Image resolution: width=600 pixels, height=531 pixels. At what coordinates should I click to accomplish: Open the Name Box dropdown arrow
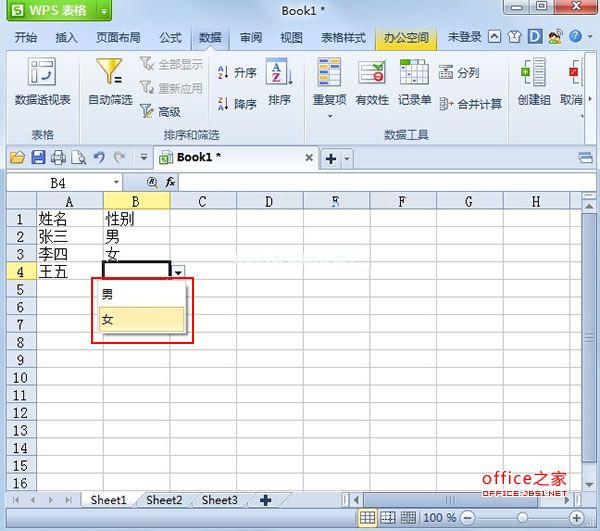click(116, 182)
